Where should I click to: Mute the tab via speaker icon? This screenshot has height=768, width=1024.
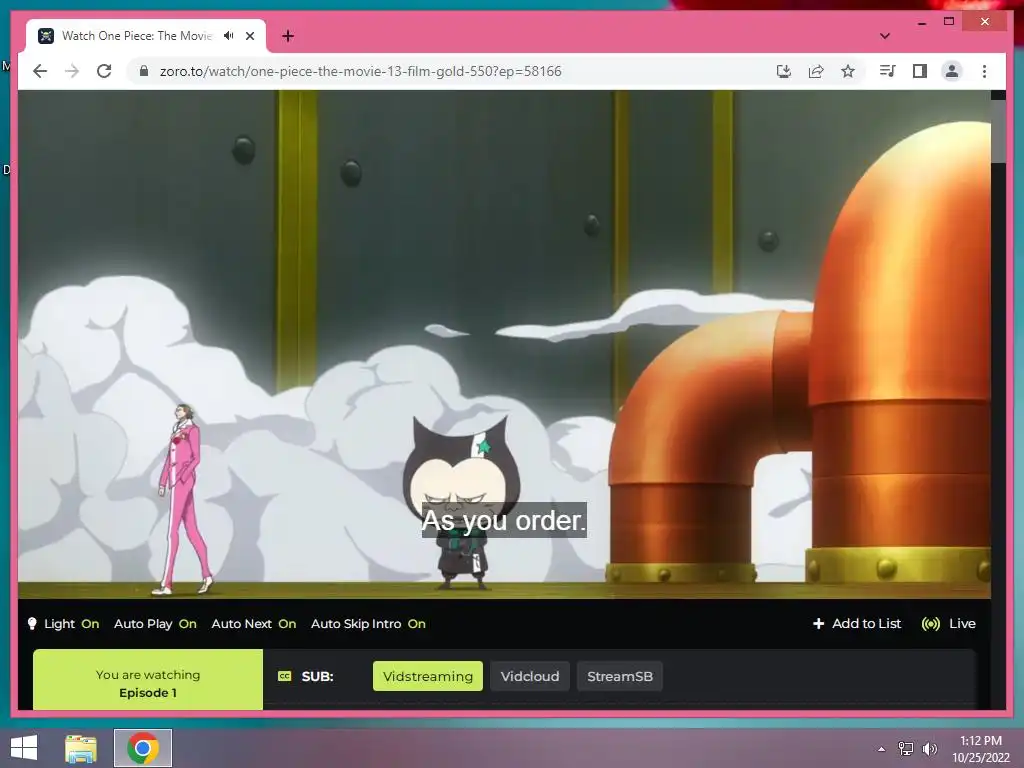[x=229, y=36]
